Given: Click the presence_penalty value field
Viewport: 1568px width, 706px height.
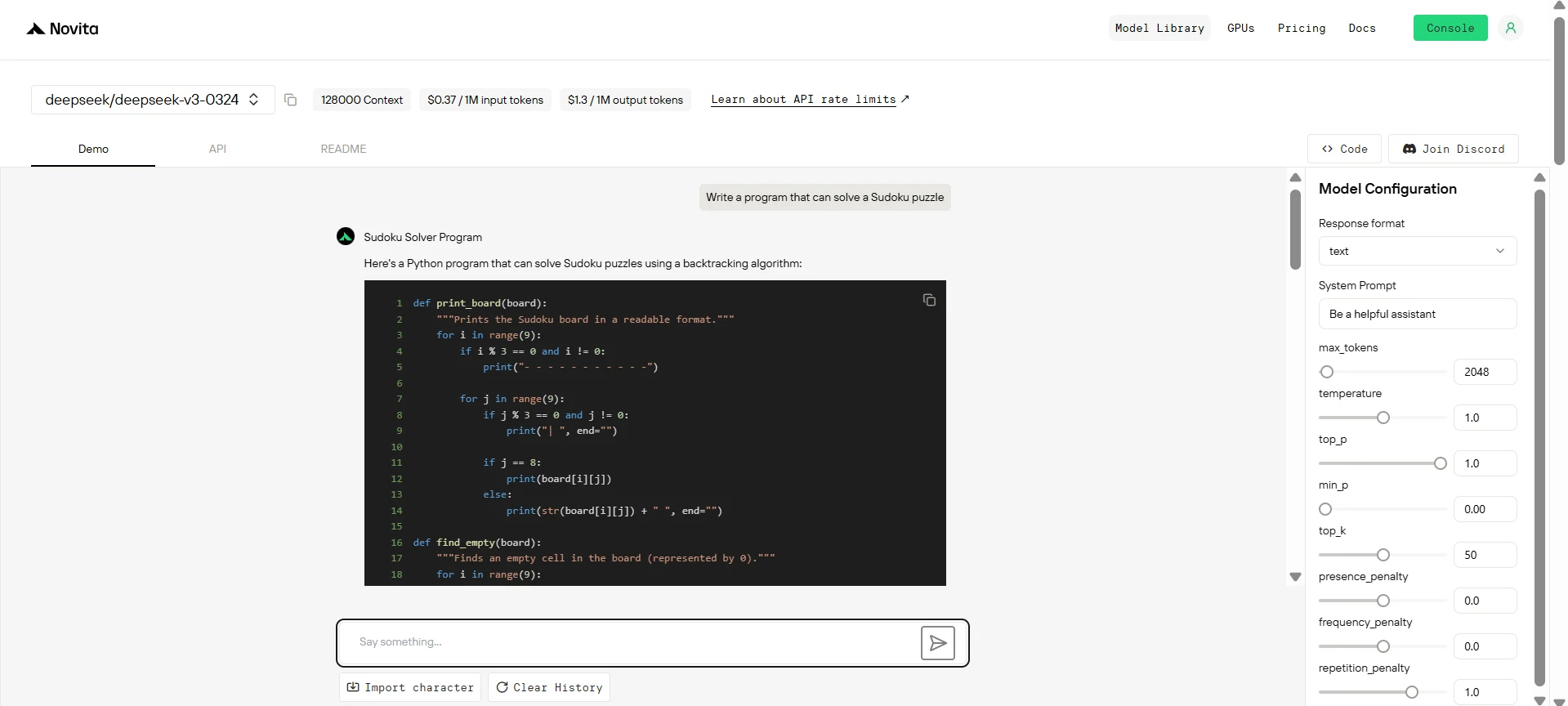Looking at the screenshot, I should [x=1485, y=601].
